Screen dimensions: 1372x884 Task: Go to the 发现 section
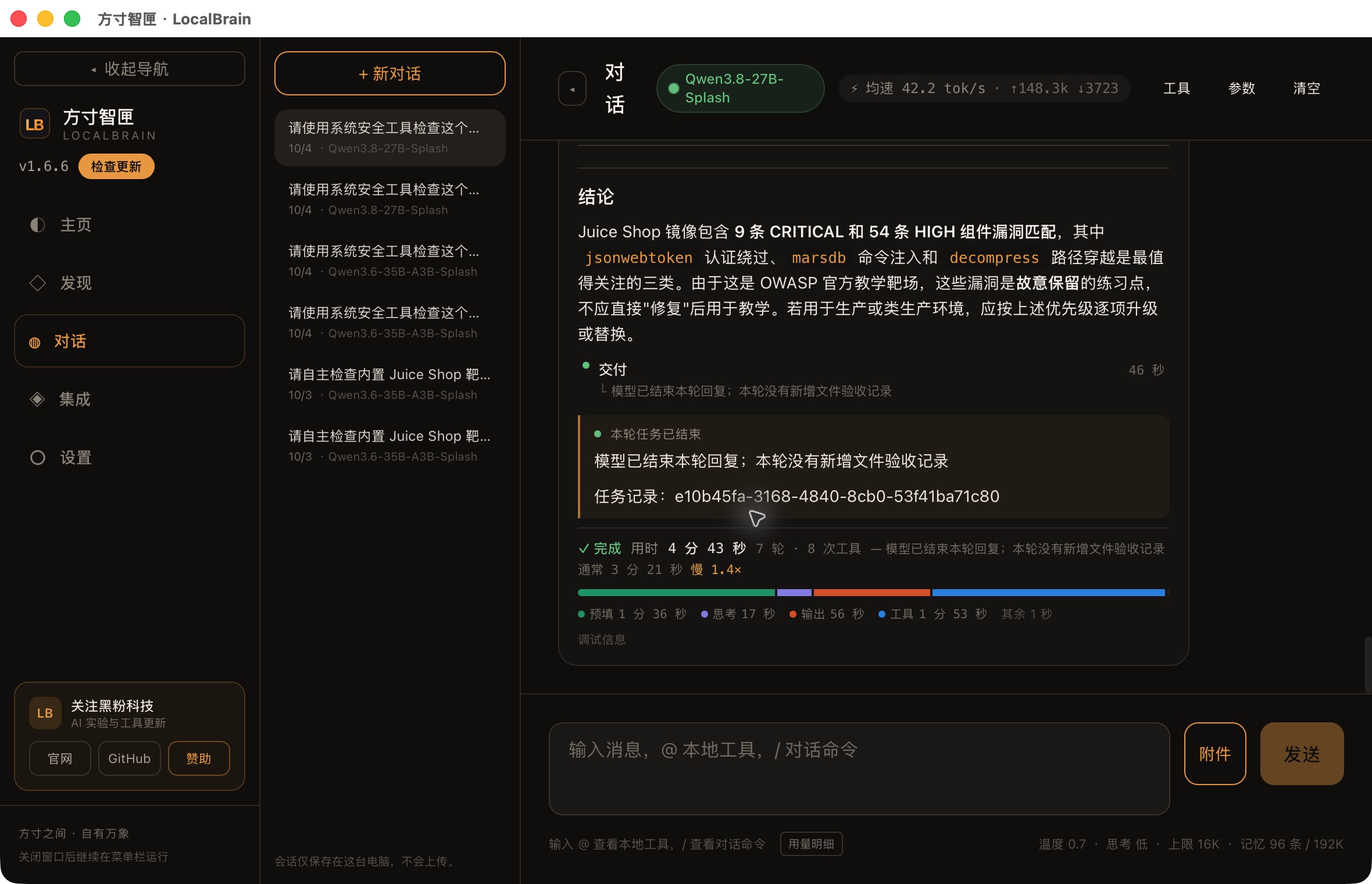coord(130,283)
